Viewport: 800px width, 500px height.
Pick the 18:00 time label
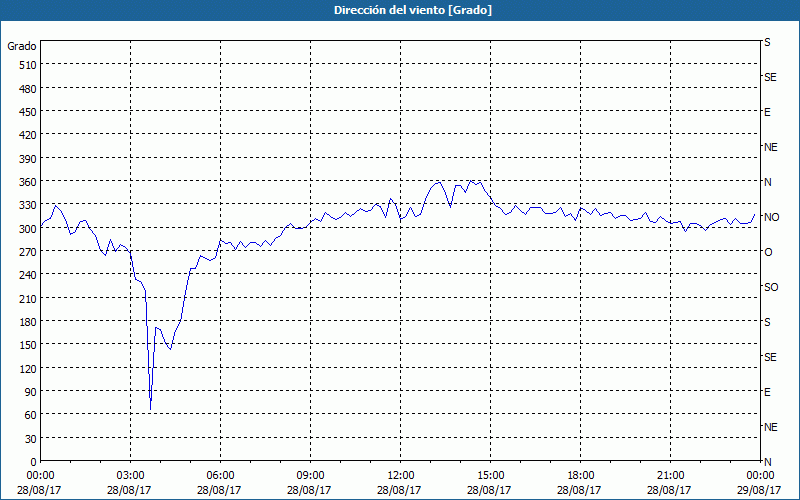pyautogui.click(x=580, y=476)
